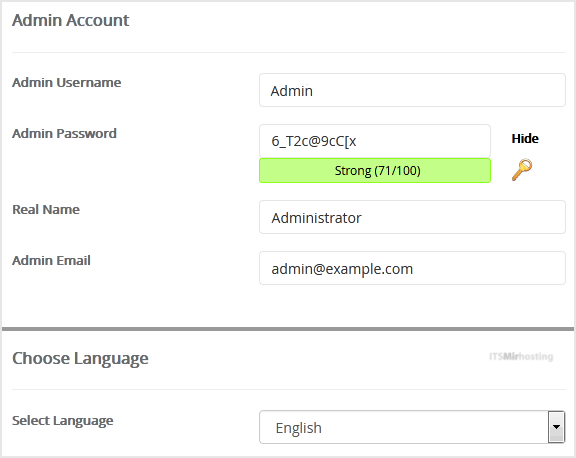Viewport: 576px width, 458px height.
Task: Click the Admin Password label
Action: [64, 133]
